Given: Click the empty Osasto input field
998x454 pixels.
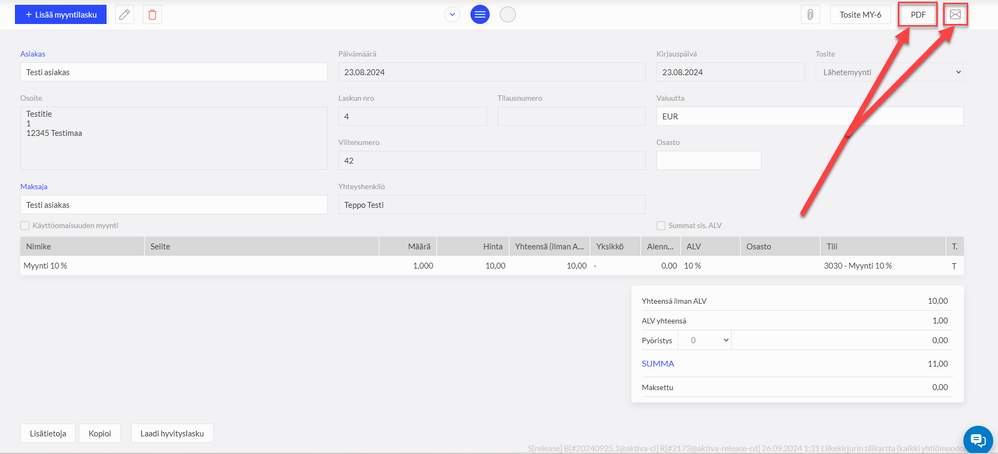Looking at the screenshot, I should (708, 160).
